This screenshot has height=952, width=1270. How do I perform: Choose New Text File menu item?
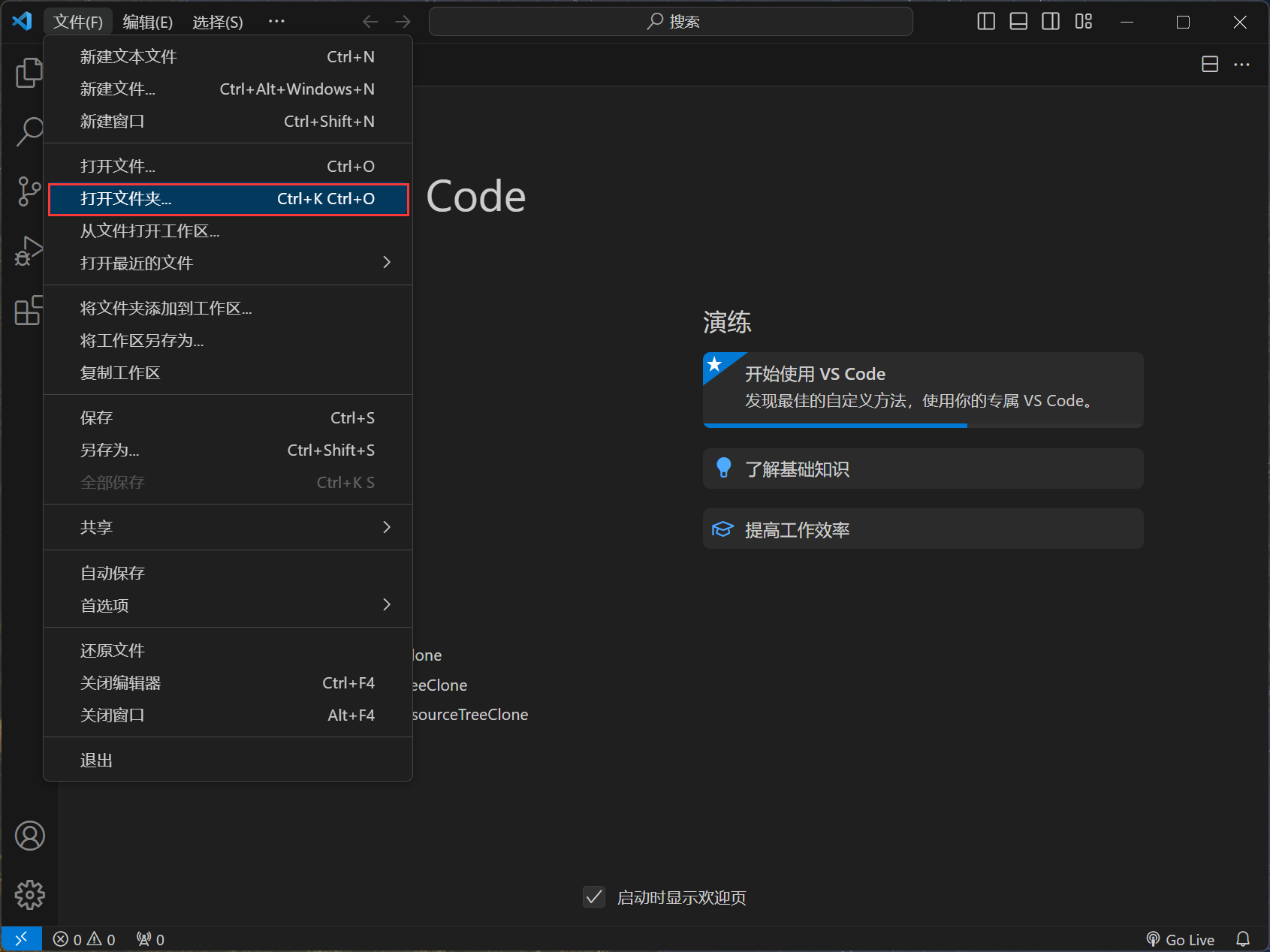(228, 56)
